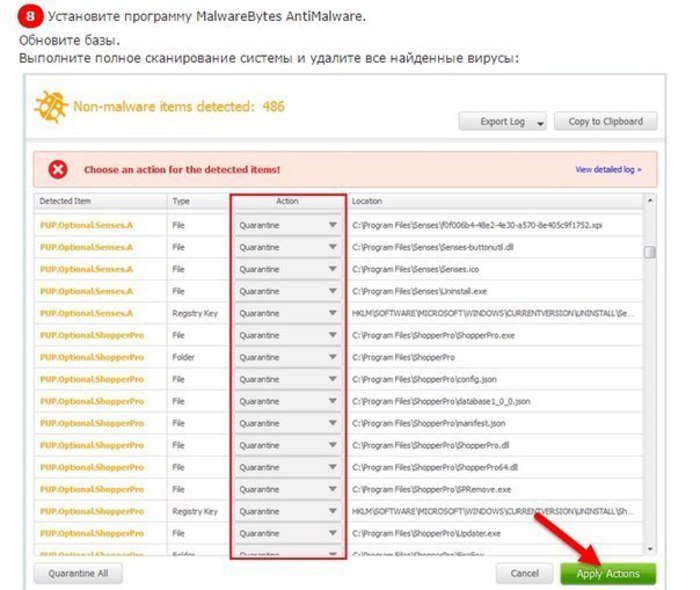Click green Apply Actions button
The width and height of the screenshot is (700, 590).
coord(608,574)
